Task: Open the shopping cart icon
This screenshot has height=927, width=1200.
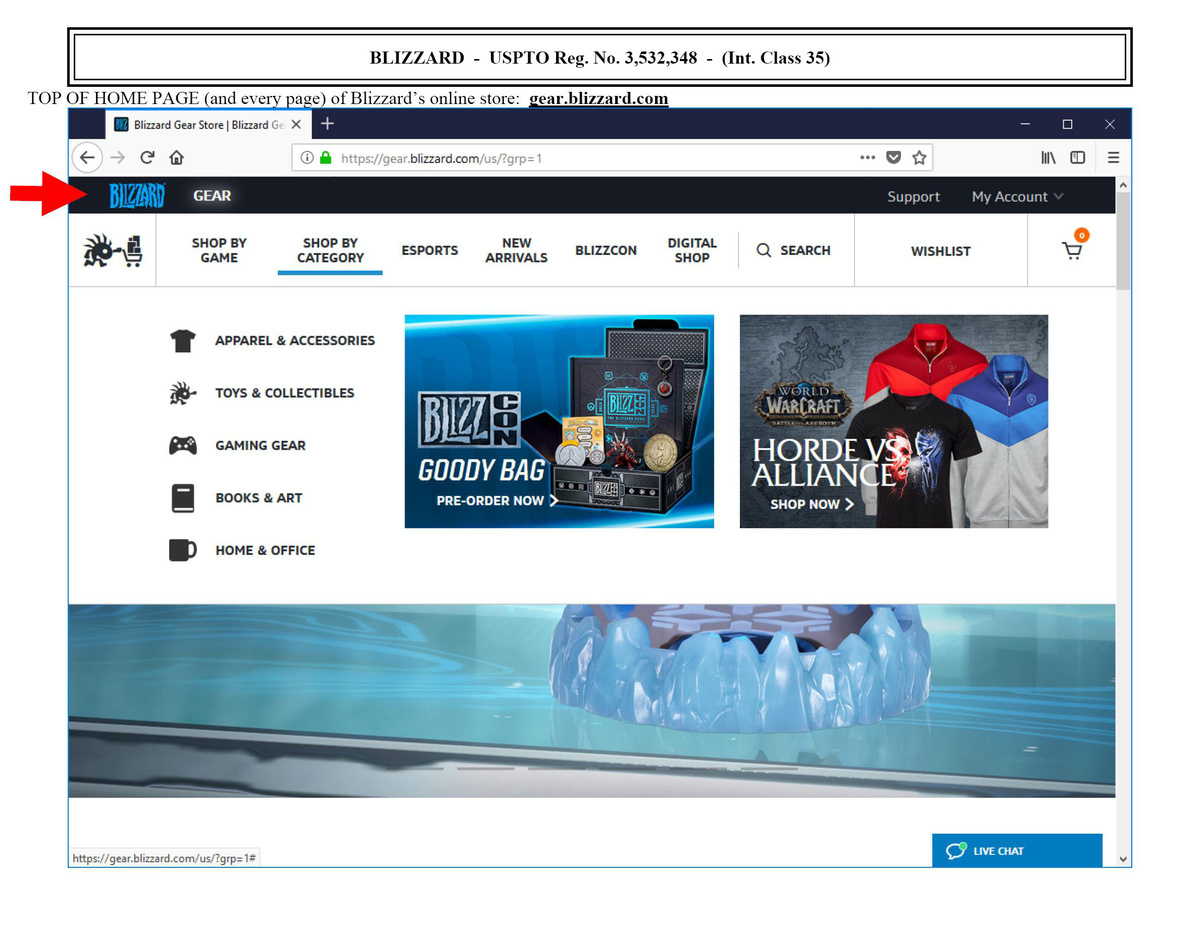Action: click(x=1072, y=251)
